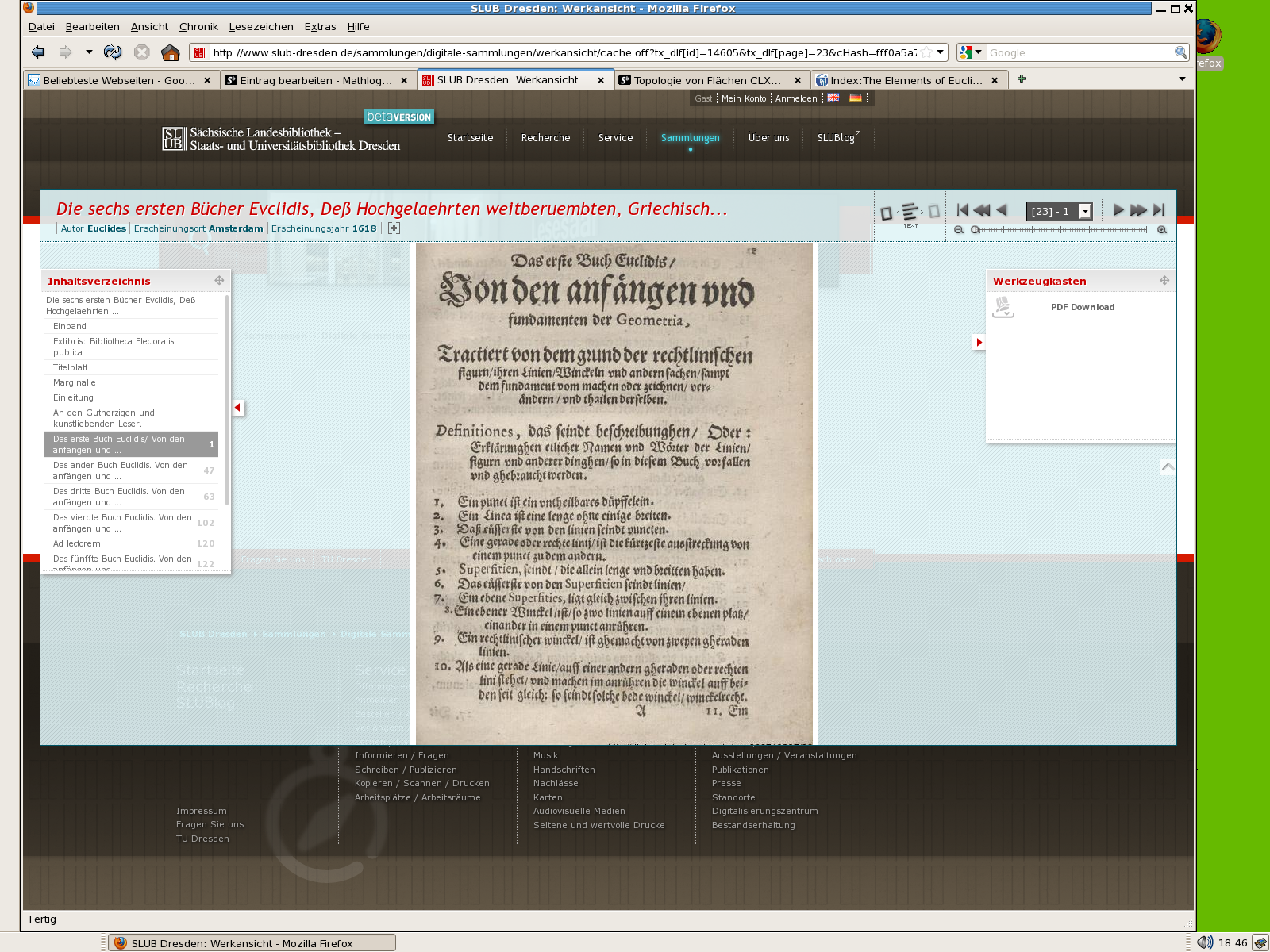
Task: Go to the next page with the single arrow
Action: [1118, 210]
